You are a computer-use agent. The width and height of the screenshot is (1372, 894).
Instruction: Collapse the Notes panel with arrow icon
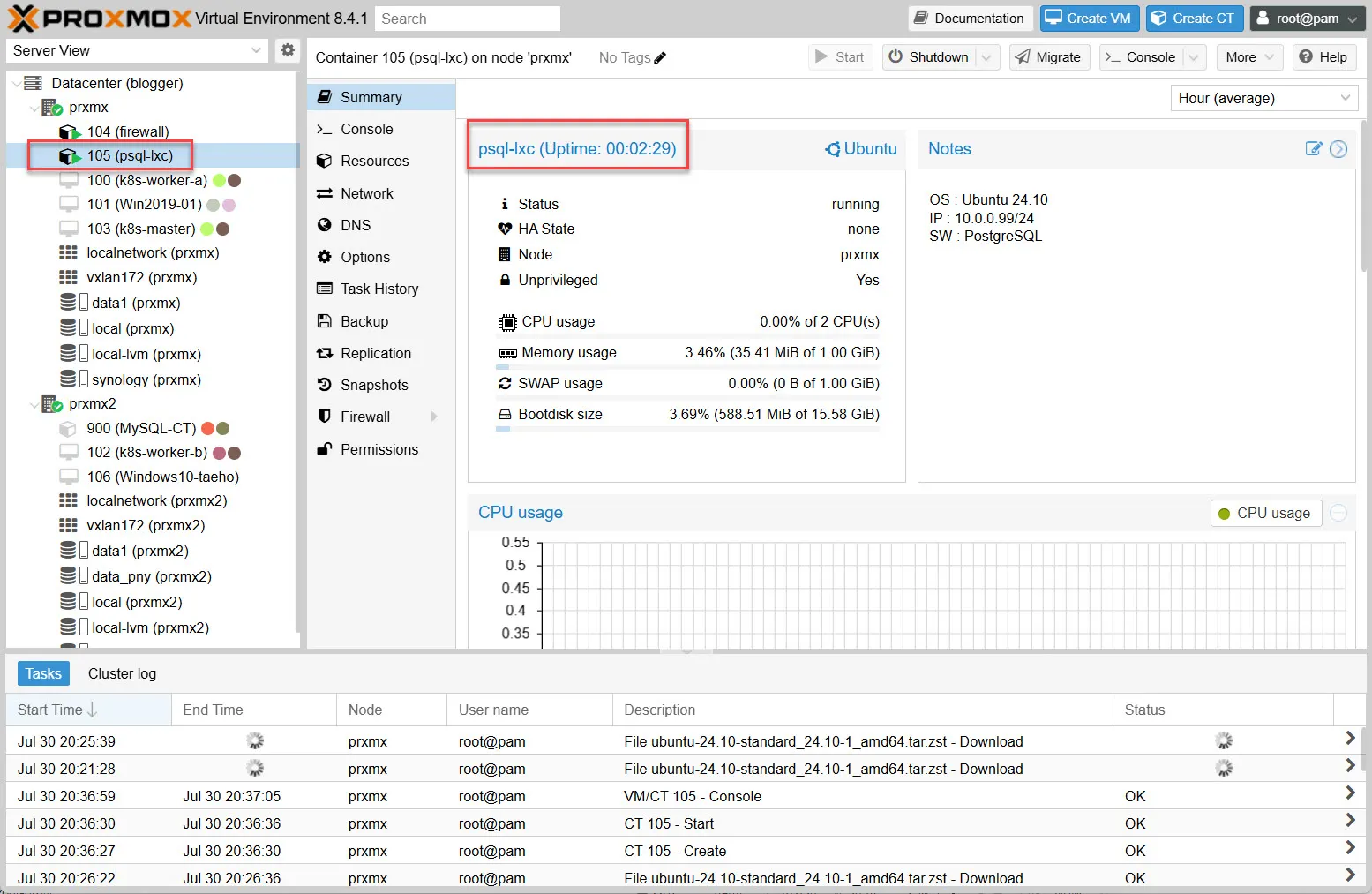click(1338, 149)
